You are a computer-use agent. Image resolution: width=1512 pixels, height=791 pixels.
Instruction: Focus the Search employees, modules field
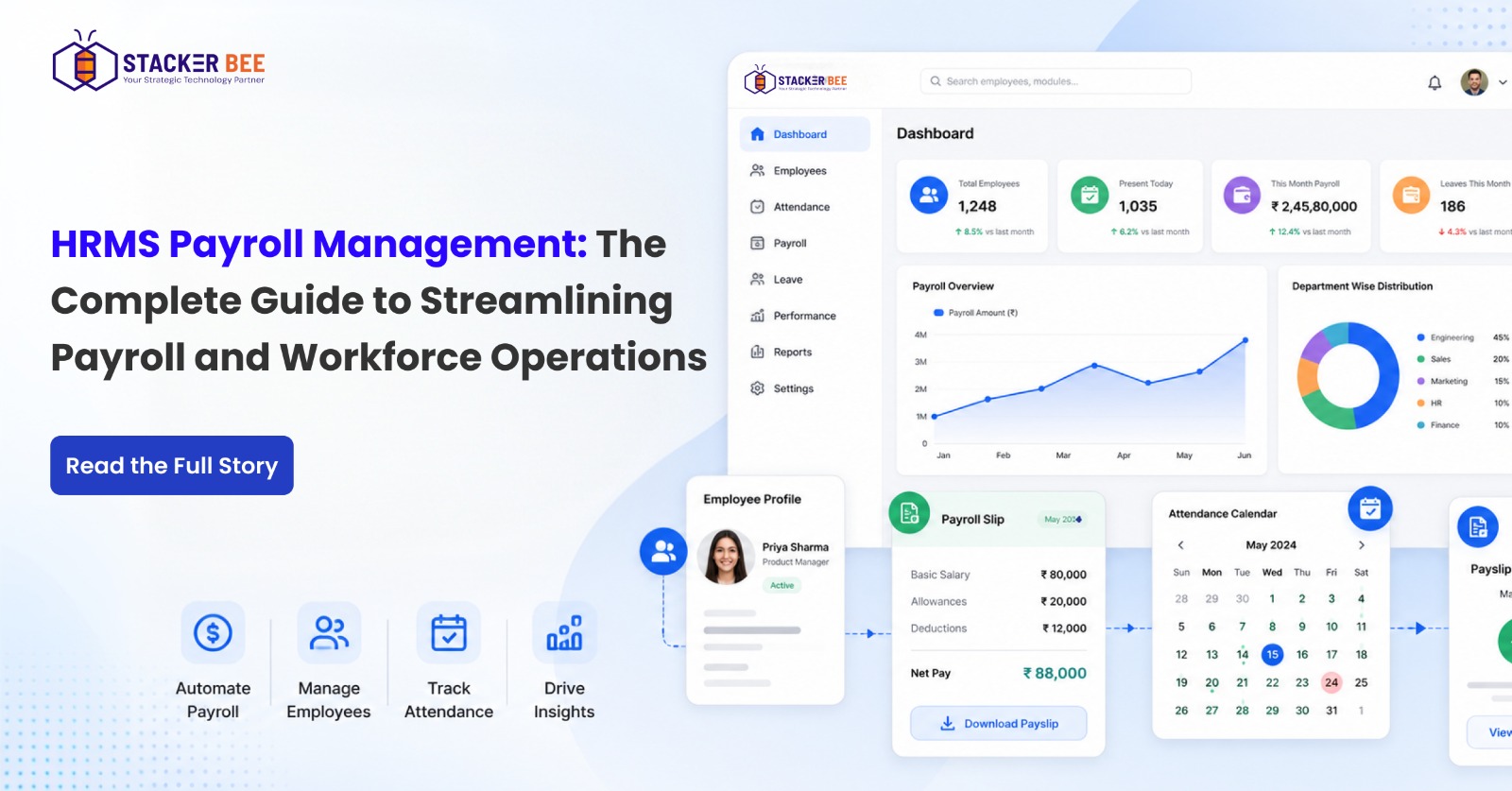pos(1056,81)
